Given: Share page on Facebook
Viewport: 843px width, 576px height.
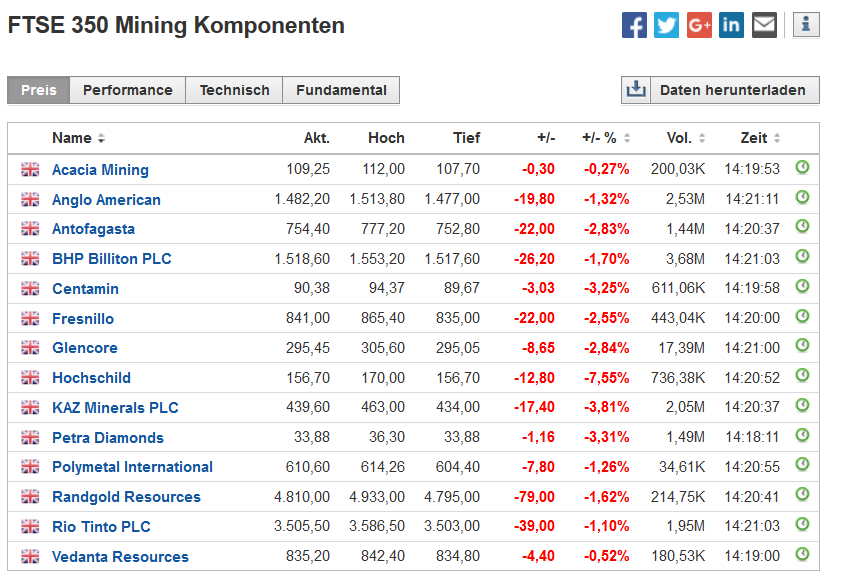Looking at the screenshot, I should (634, 25).
